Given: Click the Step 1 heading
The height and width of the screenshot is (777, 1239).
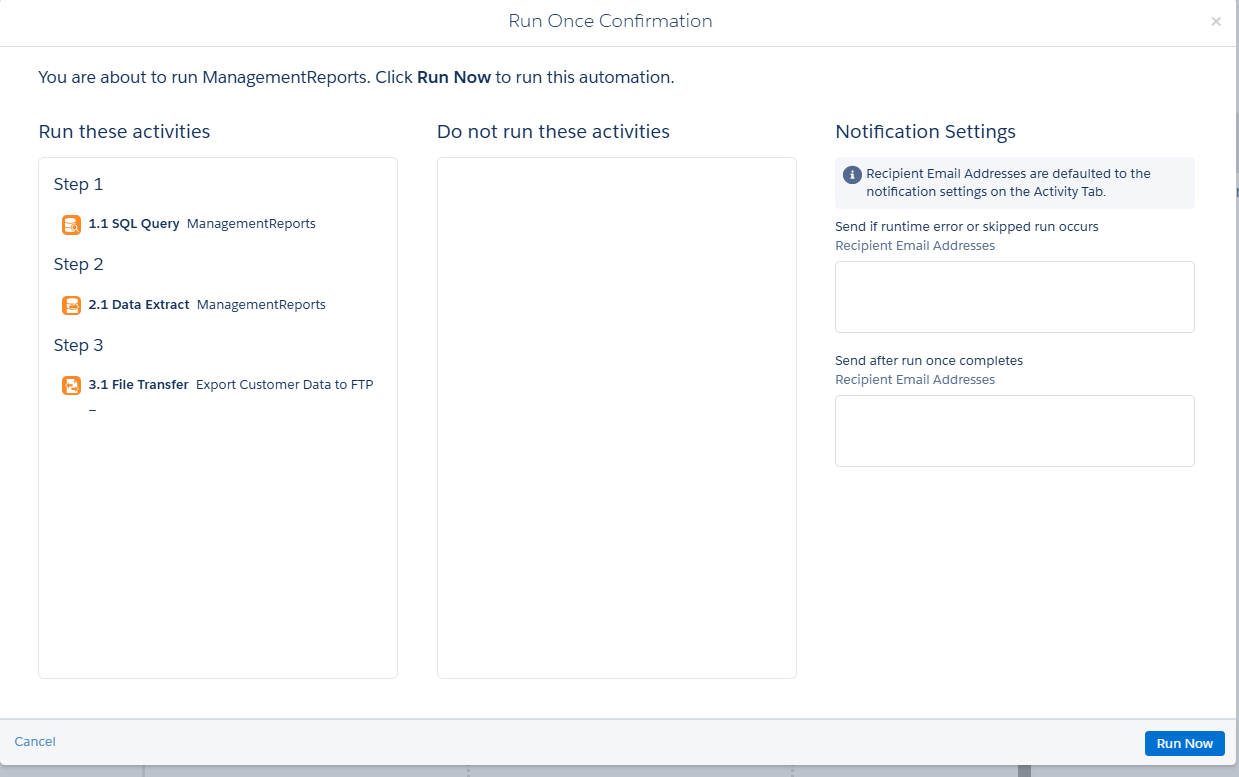Looking at the screenshot, I should pos(78,184).
